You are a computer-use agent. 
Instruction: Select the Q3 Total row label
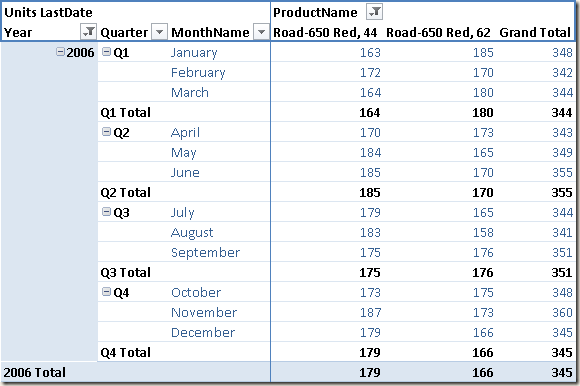coord(125,272)
